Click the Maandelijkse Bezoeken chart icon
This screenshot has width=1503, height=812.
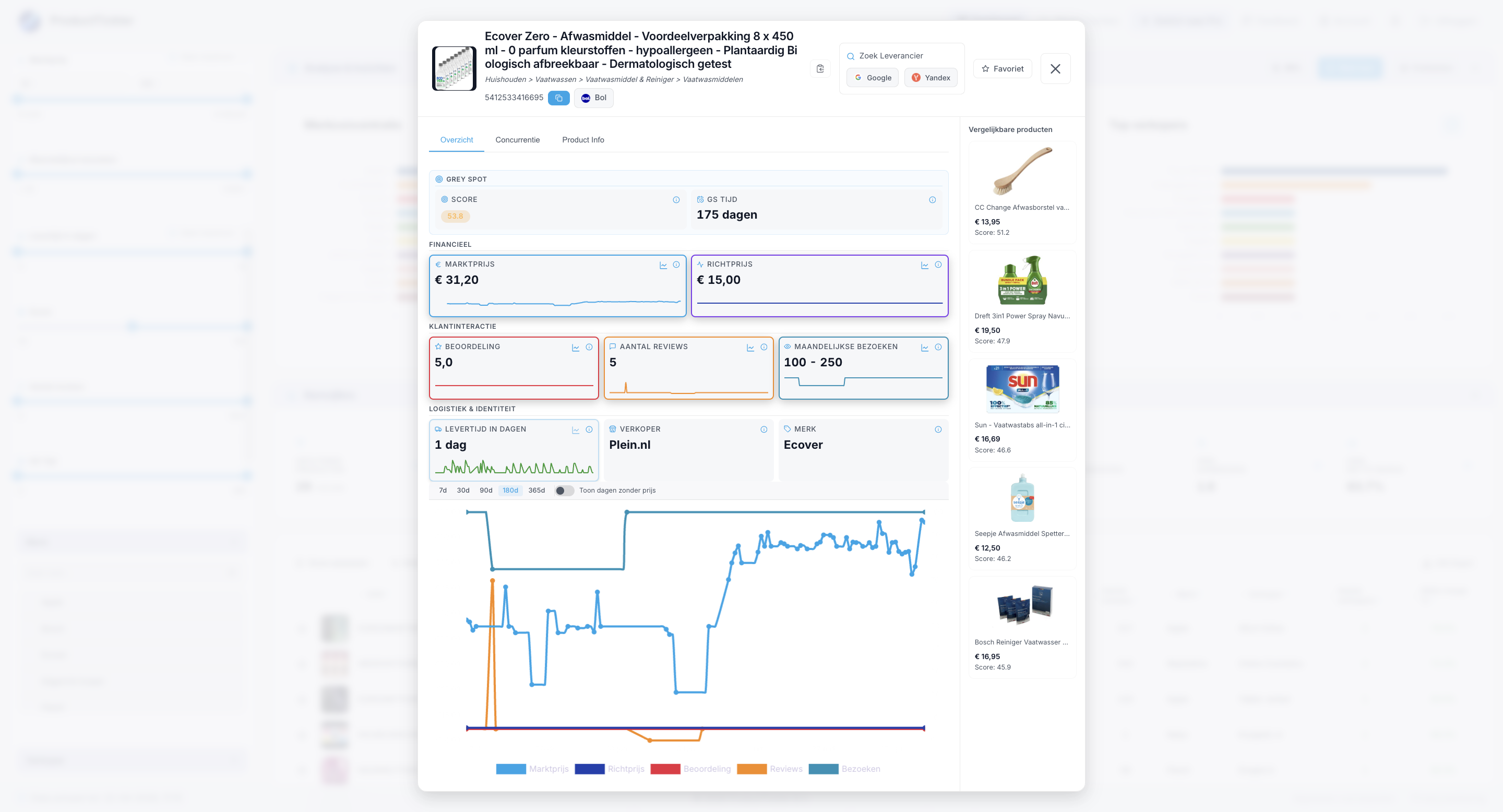925,347
